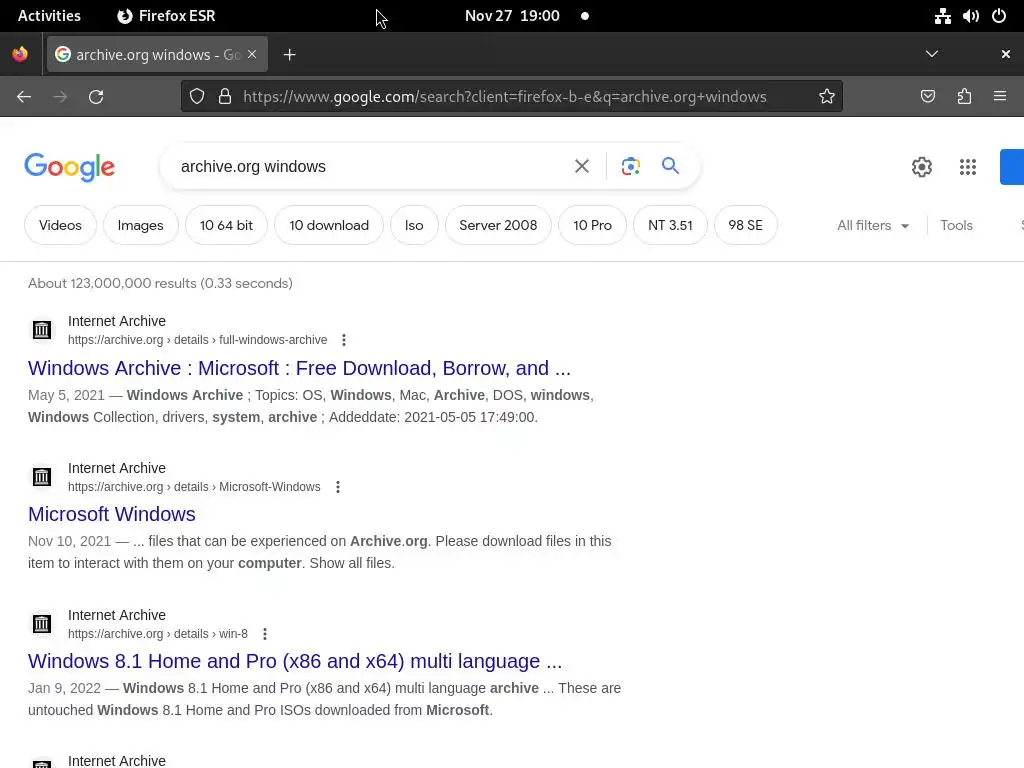Open Google quick settings gear
Screen dimensions: 1024x768
(x=921, y=167)
